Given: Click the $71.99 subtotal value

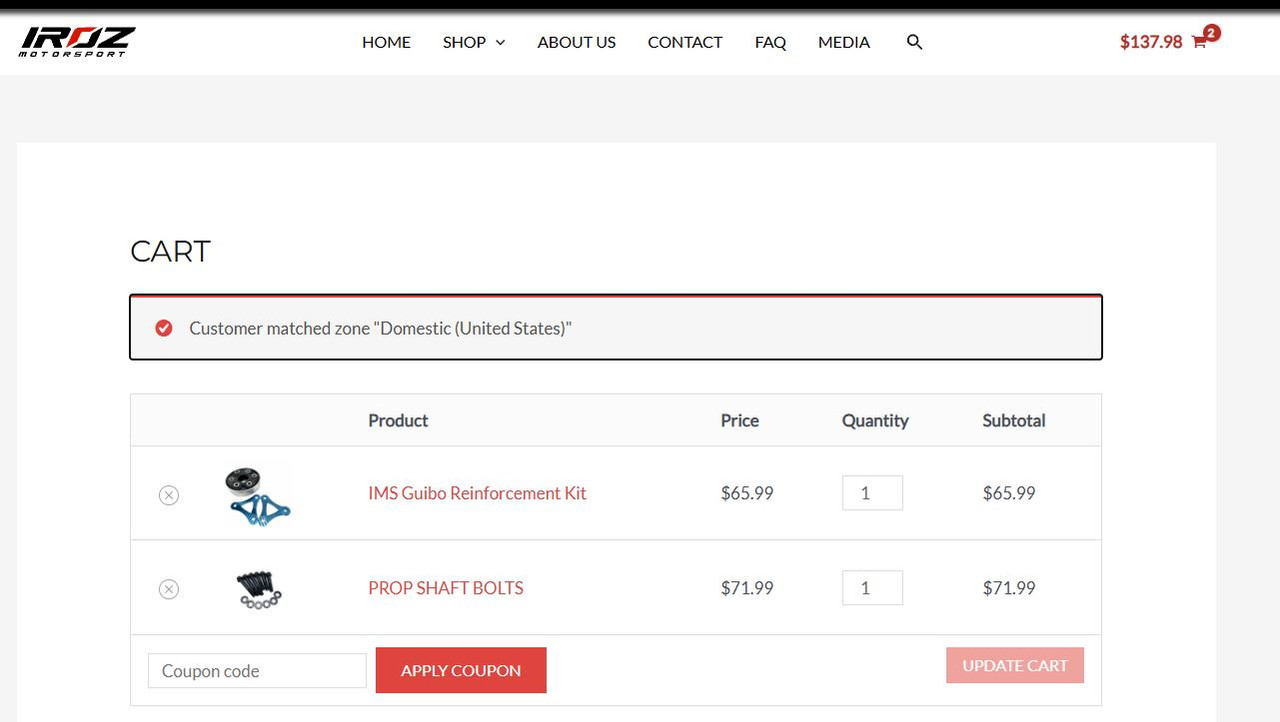Looking at the screenshot, I should point(1009,588).
